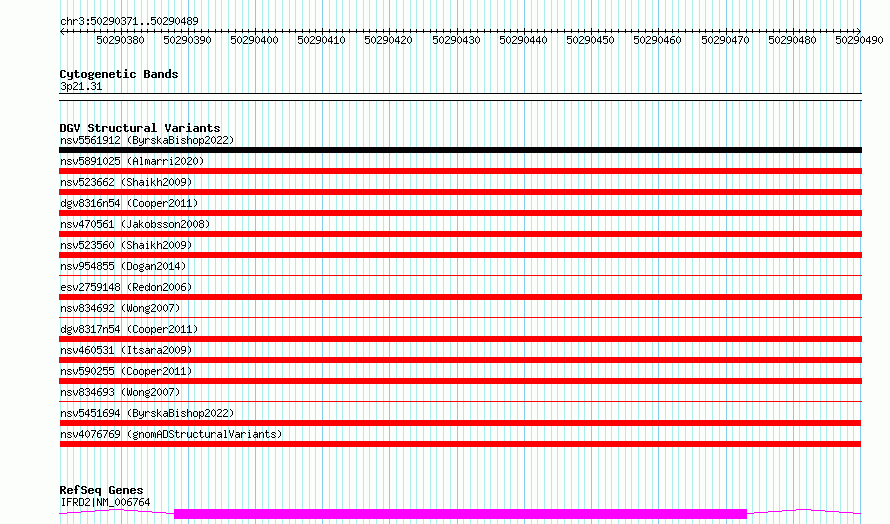Click the red bar under esv2759148
This screenshot has width=890, height=524.
tap(460, 297)
